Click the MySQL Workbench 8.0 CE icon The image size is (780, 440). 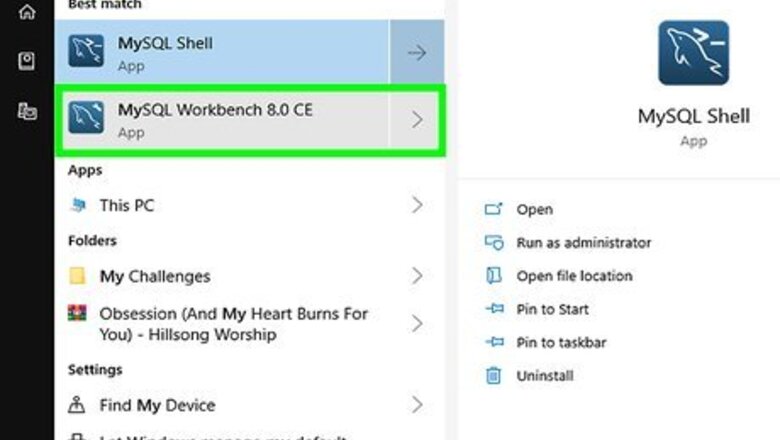click(86, 119)
